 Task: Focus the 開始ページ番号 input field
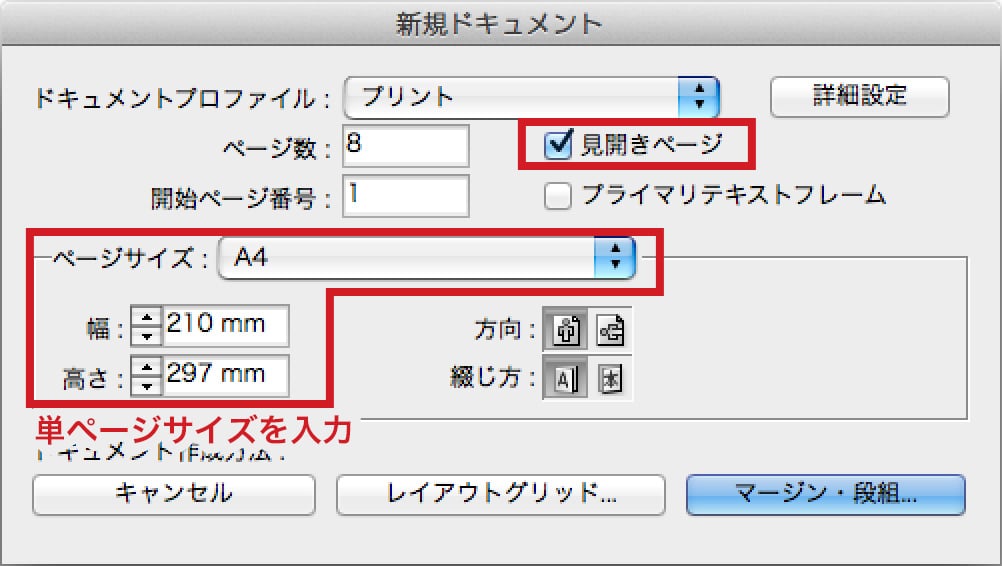click(404, 195)
